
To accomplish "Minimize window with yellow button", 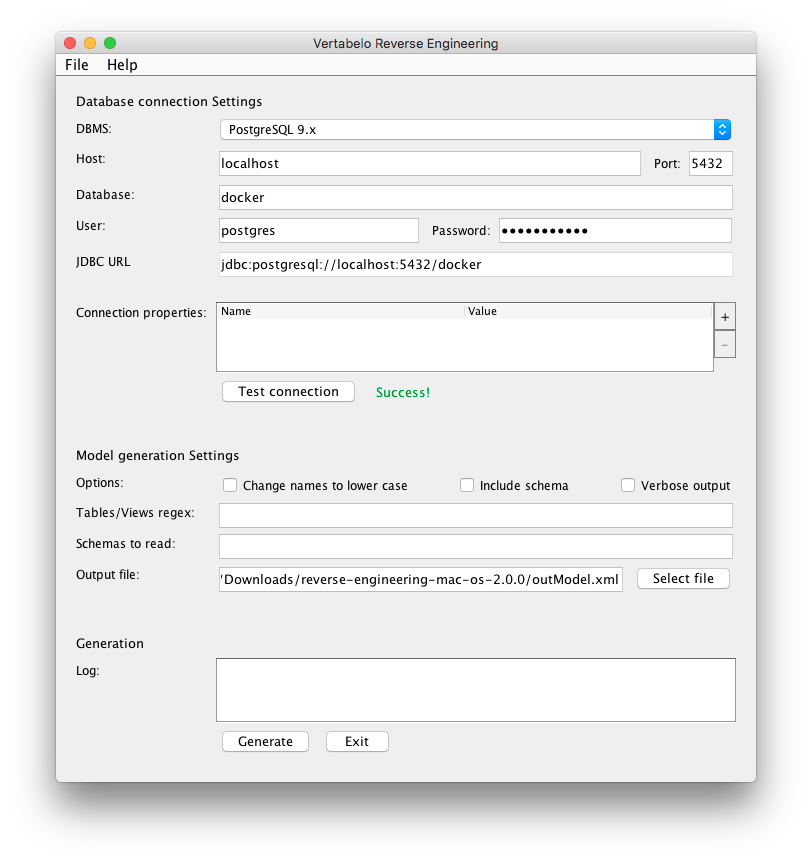I will 90,43.
